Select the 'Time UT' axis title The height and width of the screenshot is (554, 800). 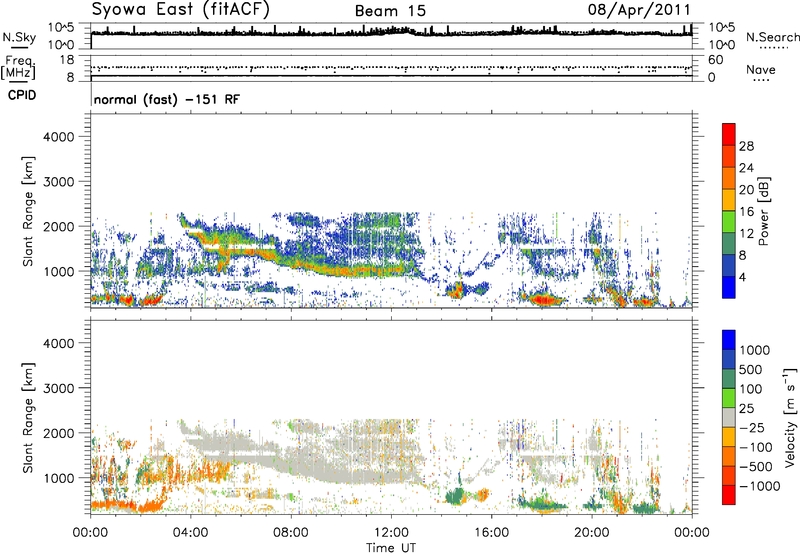pos(391,548)
